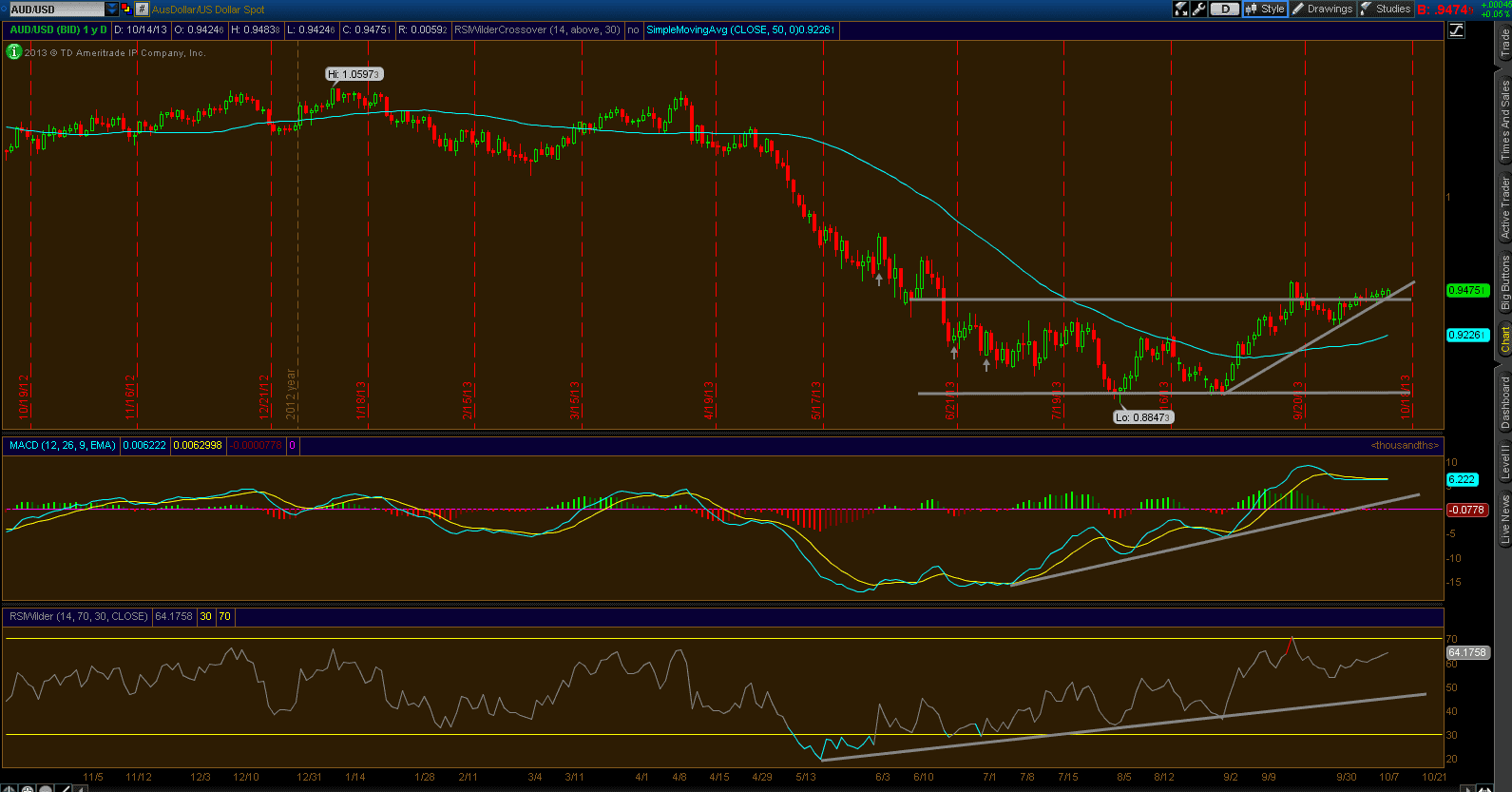Click the RSIWilderCrossover study label

537,29
